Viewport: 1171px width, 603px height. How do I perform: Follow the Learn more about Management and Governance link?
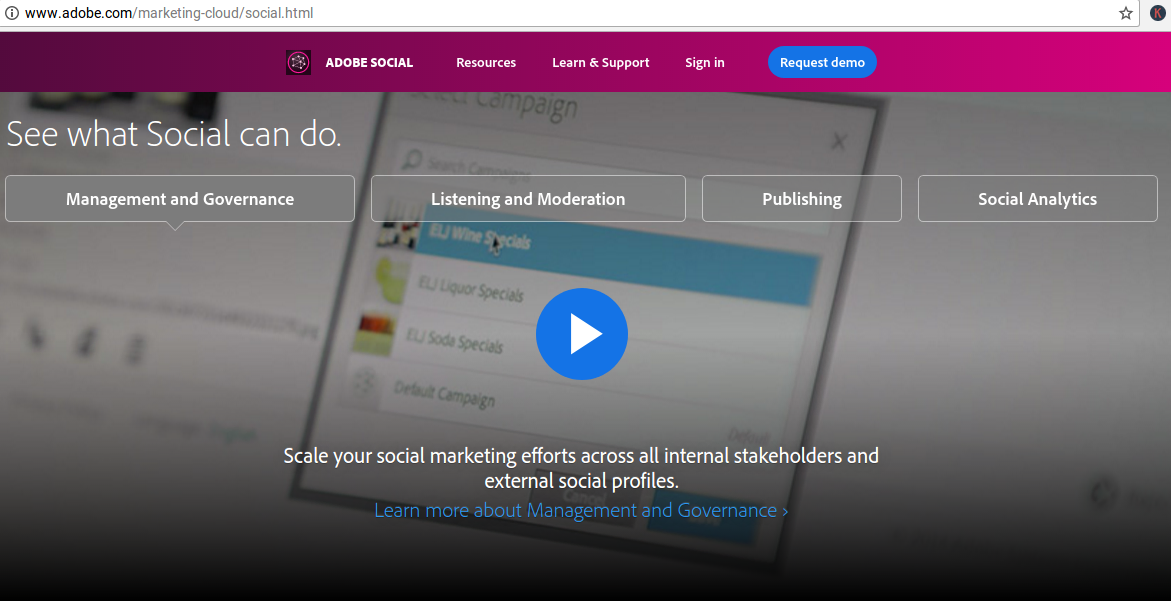(581, 510)
